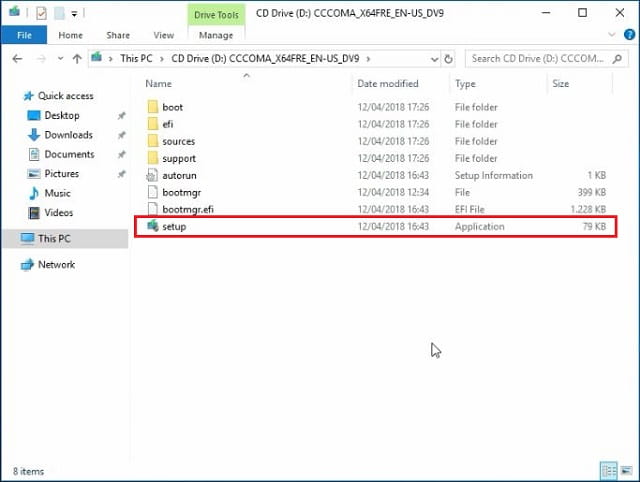The image size is (640, 482).
Task: Click the boot folder name
Action: 172,107
